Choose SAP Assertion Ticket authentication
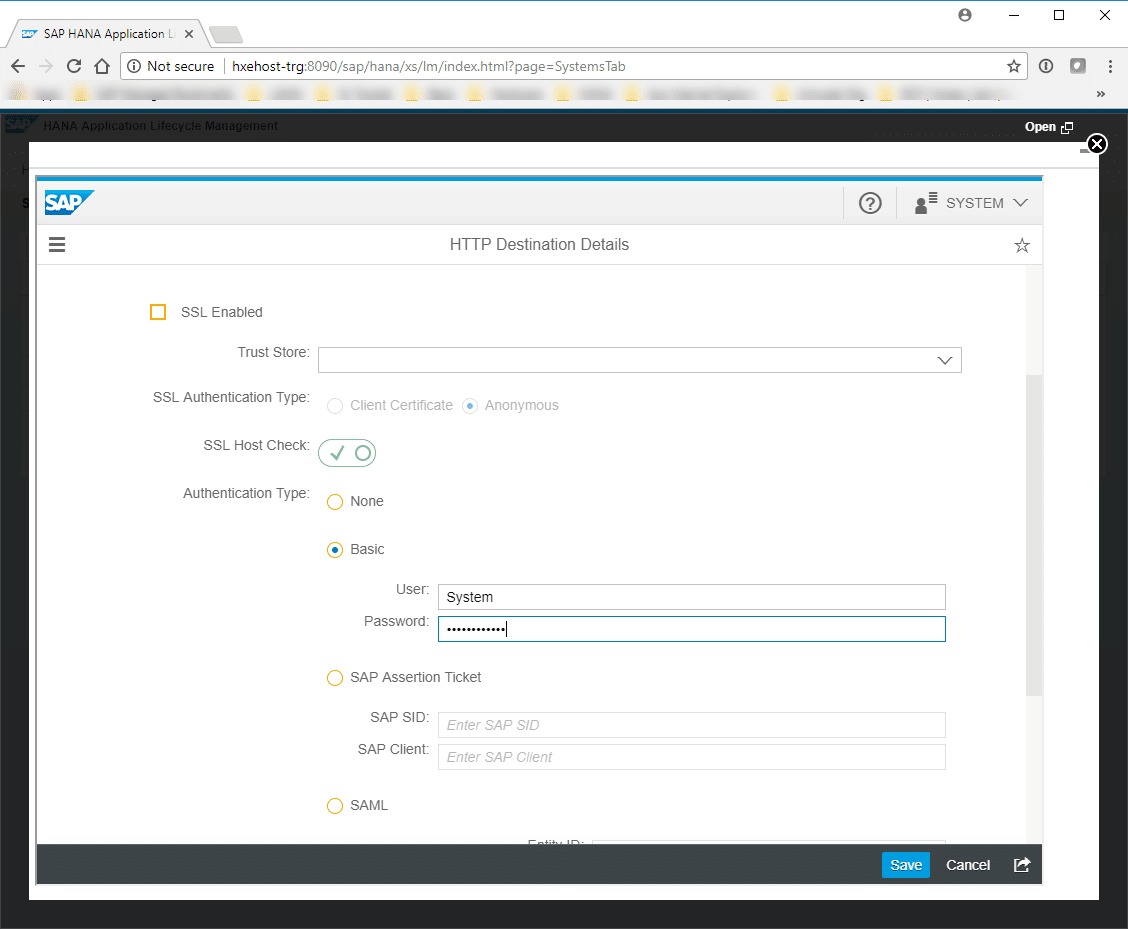 (335, 678)
